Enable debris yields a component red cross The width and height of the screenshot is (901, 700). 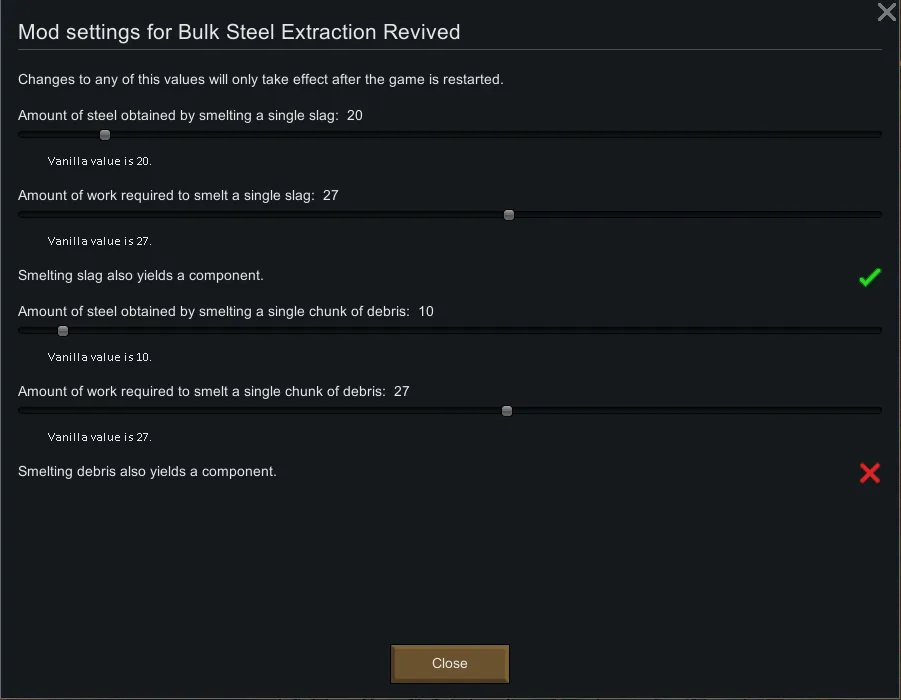pyautogui.click(x=870, y=473)
